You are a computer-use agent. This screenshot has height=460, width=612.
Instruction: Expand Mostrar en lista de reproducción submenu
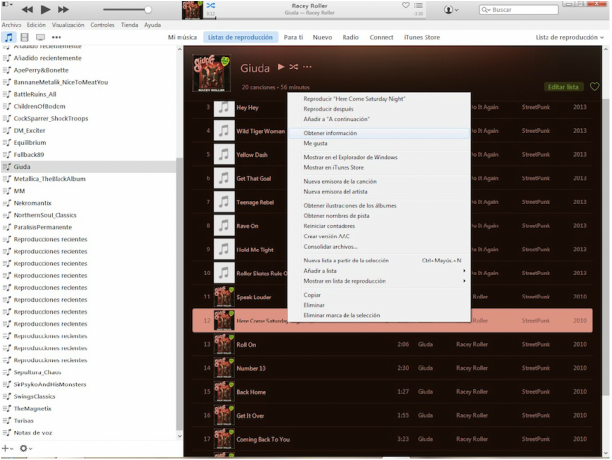coord(379,281)
